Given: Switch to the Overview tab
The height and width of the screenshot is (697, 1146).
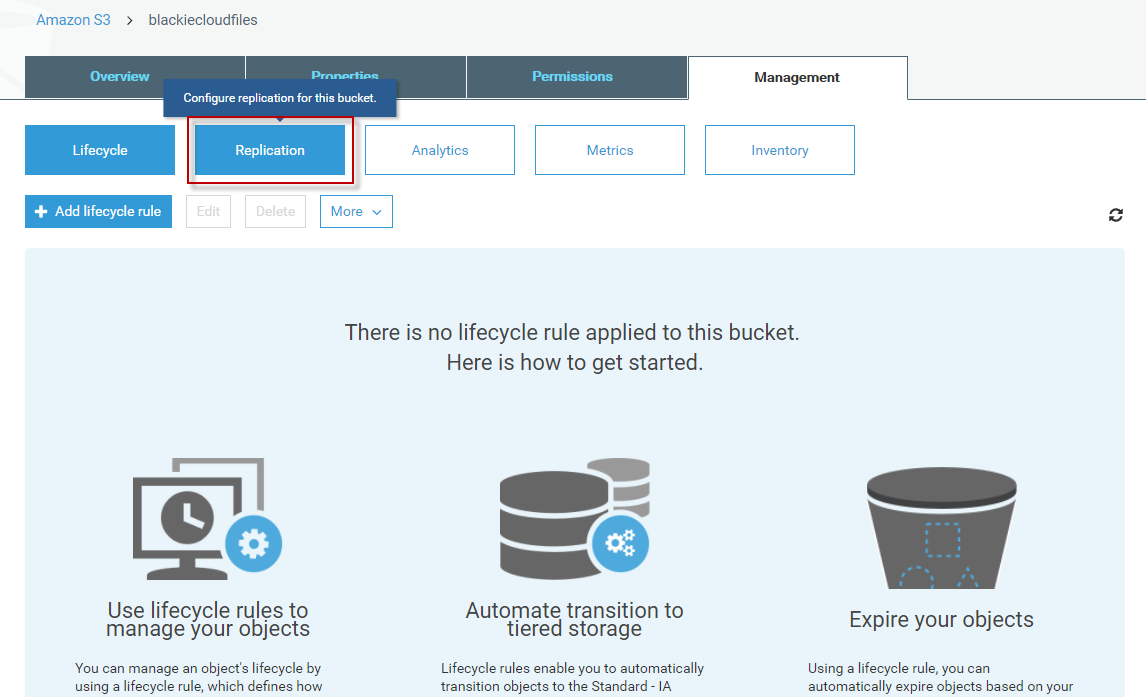Looking at the screenshot, I should tap(120, 77).
